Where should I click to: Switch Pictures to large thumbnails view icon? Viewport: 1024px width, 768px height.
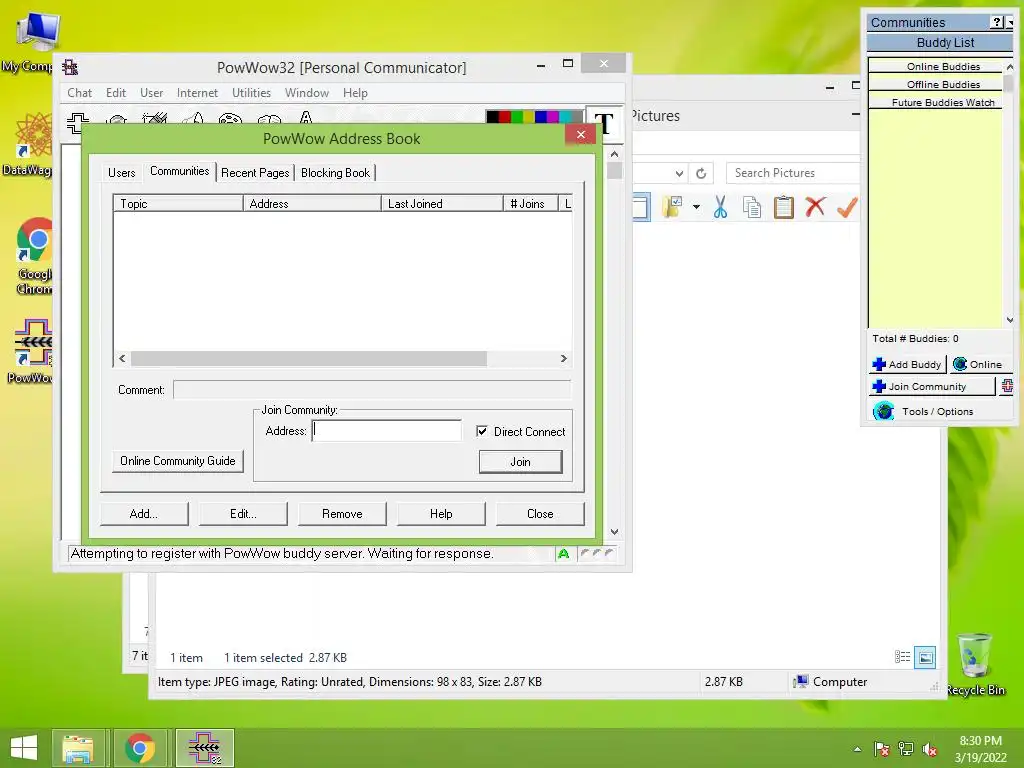click(925, 658)
